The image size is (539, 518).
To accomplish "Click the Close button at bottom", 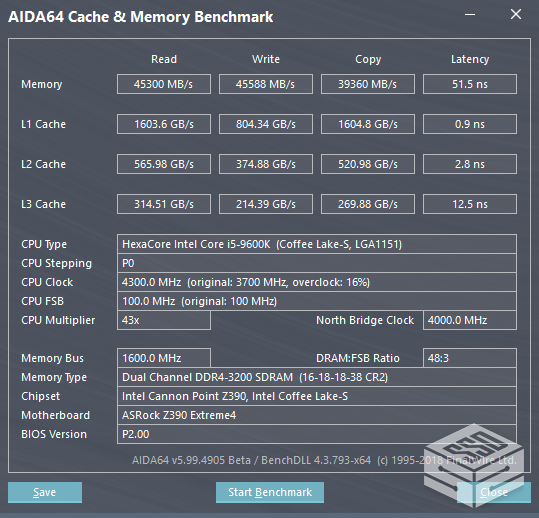I will point(494,492).
